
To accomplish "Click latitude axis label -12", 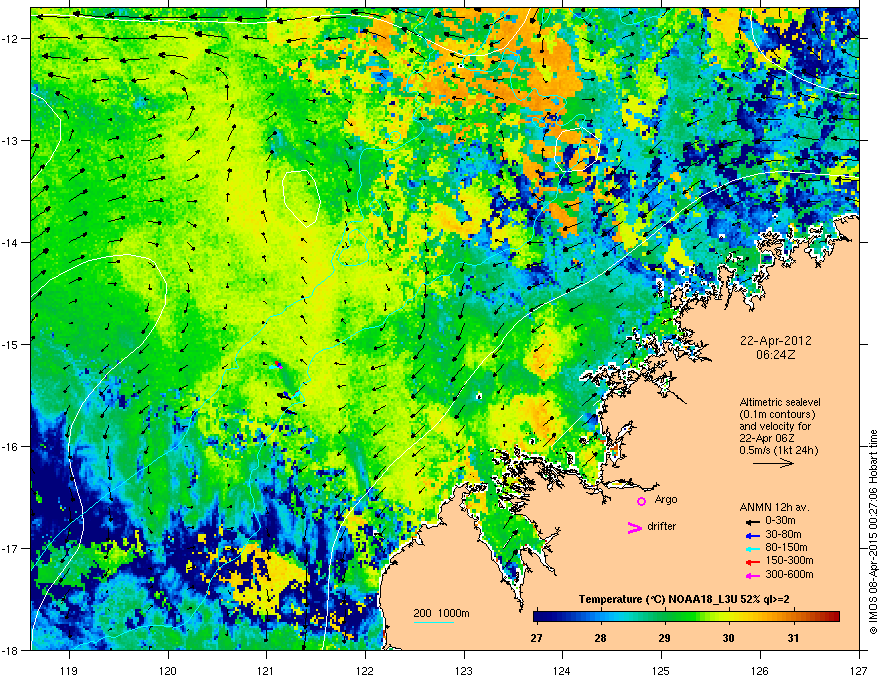I will tap(10, 39).
